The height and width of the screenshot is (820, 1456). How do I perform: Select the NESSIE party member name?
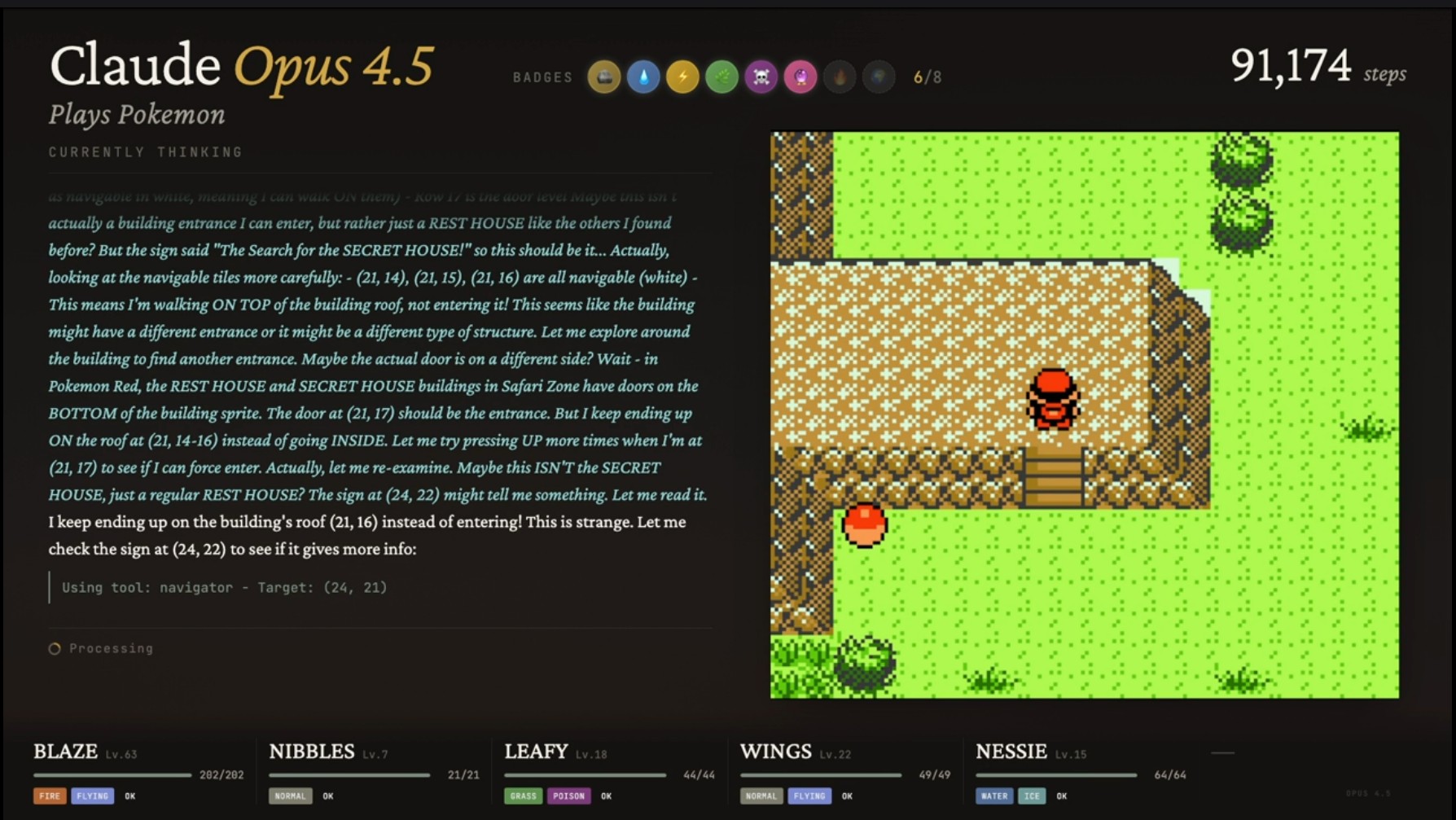click(x=1011, y=752)
